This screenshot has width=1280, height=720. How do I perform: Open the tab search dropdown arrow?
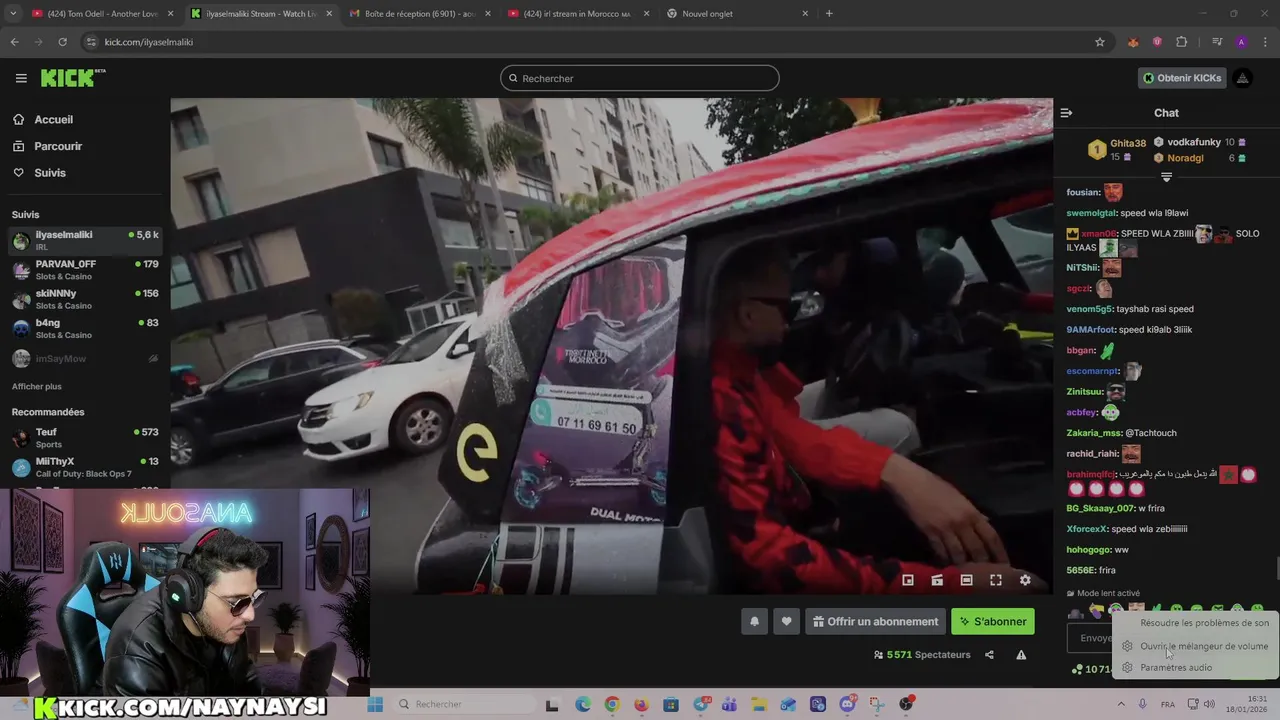click(14, 14)
